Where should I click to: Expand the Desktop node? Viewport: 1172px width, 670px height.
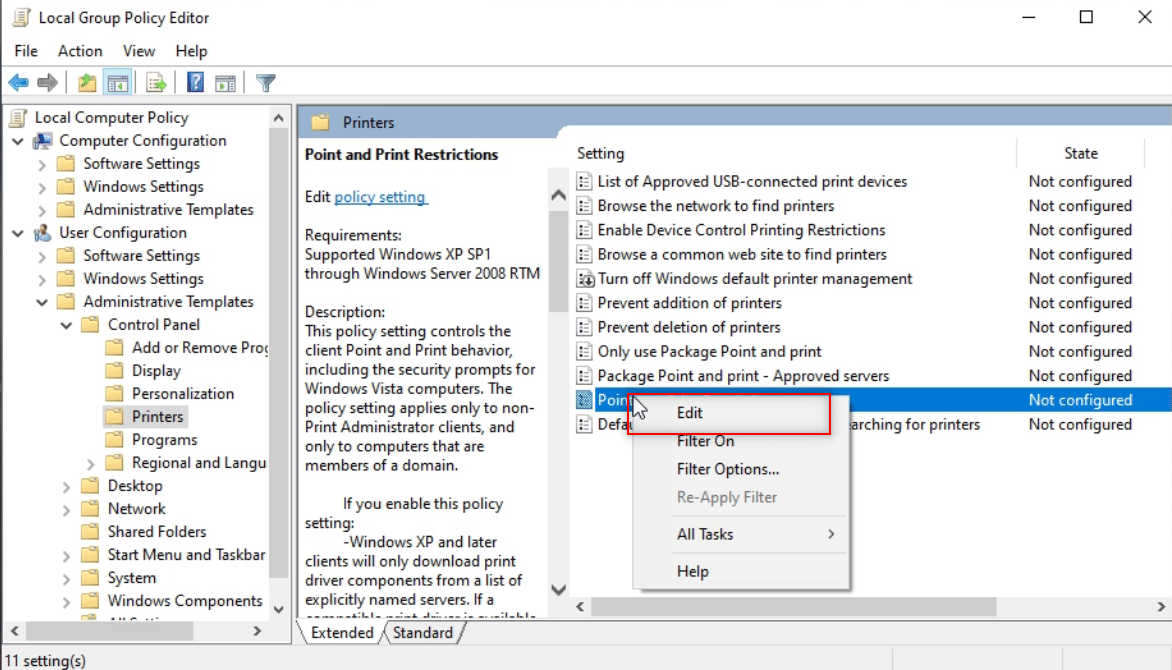pyautogui.click(x=66, y=487)
